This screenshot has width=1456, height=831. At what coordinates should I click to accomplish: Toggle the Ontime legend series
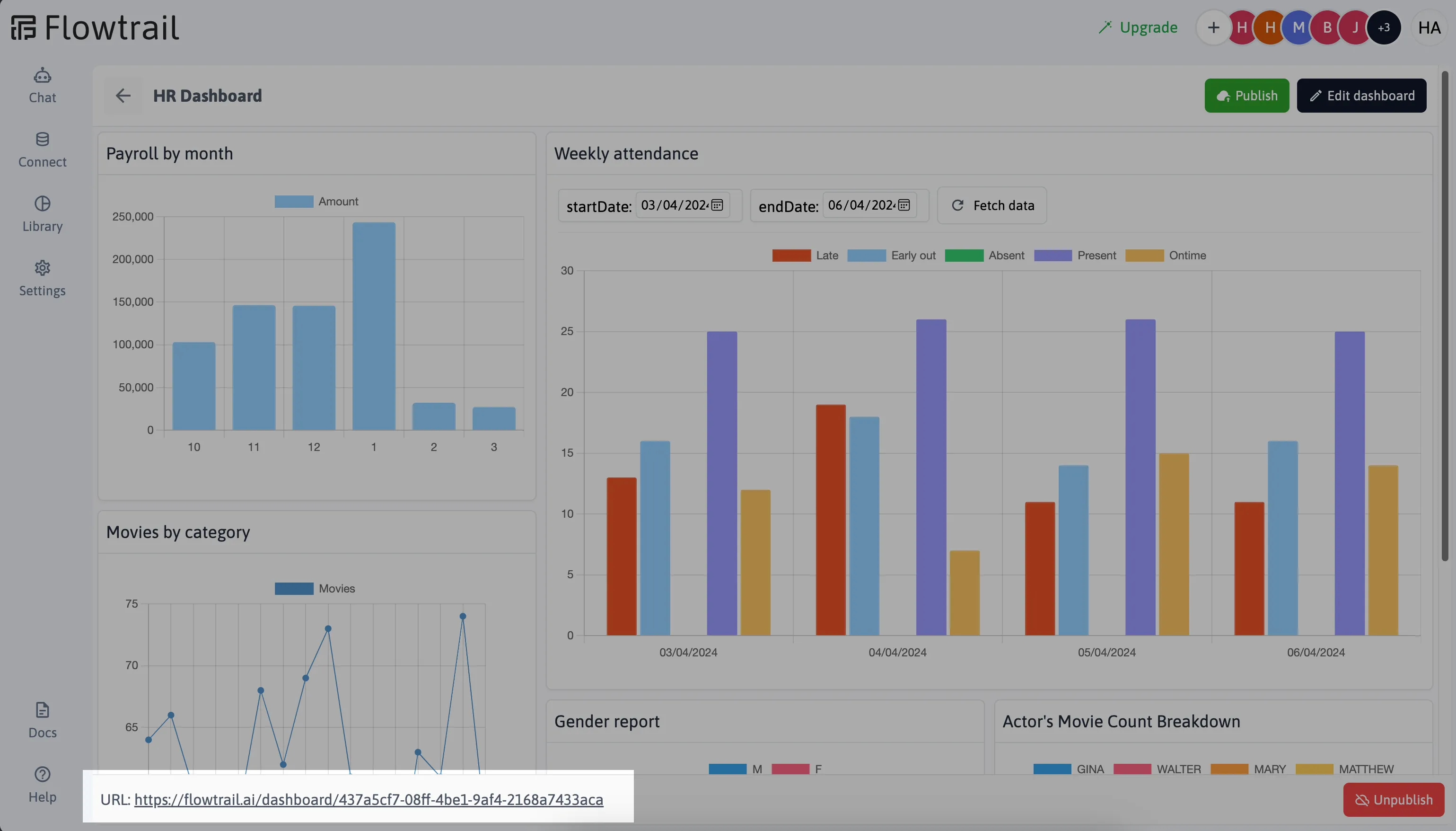tap(1166, 255)
